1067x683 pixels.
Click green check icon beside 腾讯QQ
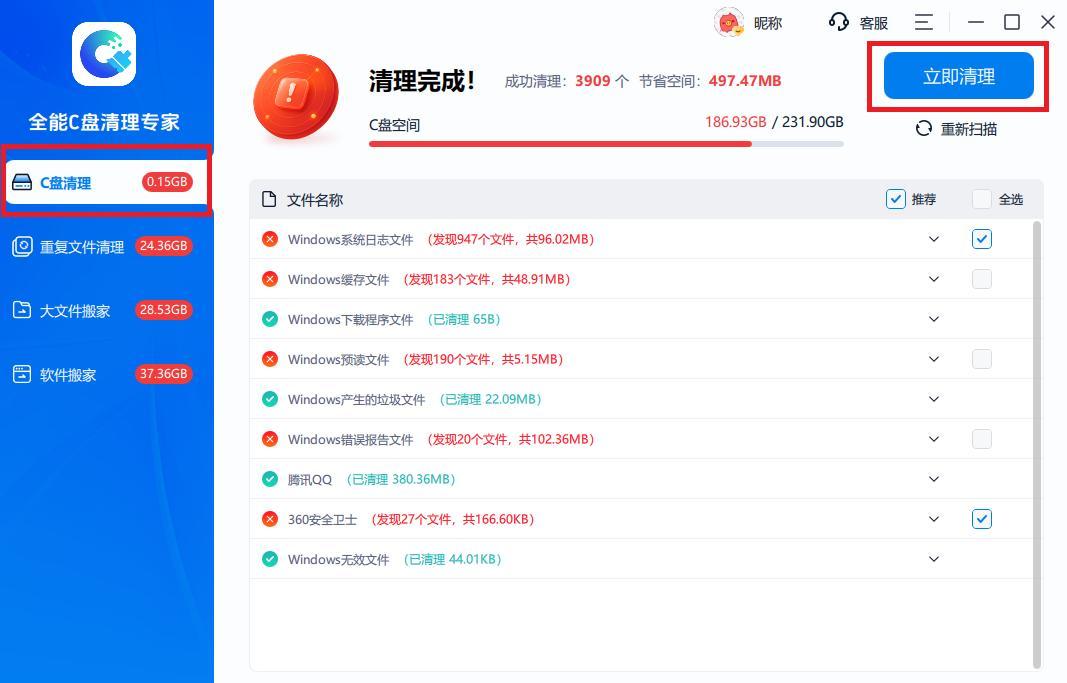coord(270,479)
